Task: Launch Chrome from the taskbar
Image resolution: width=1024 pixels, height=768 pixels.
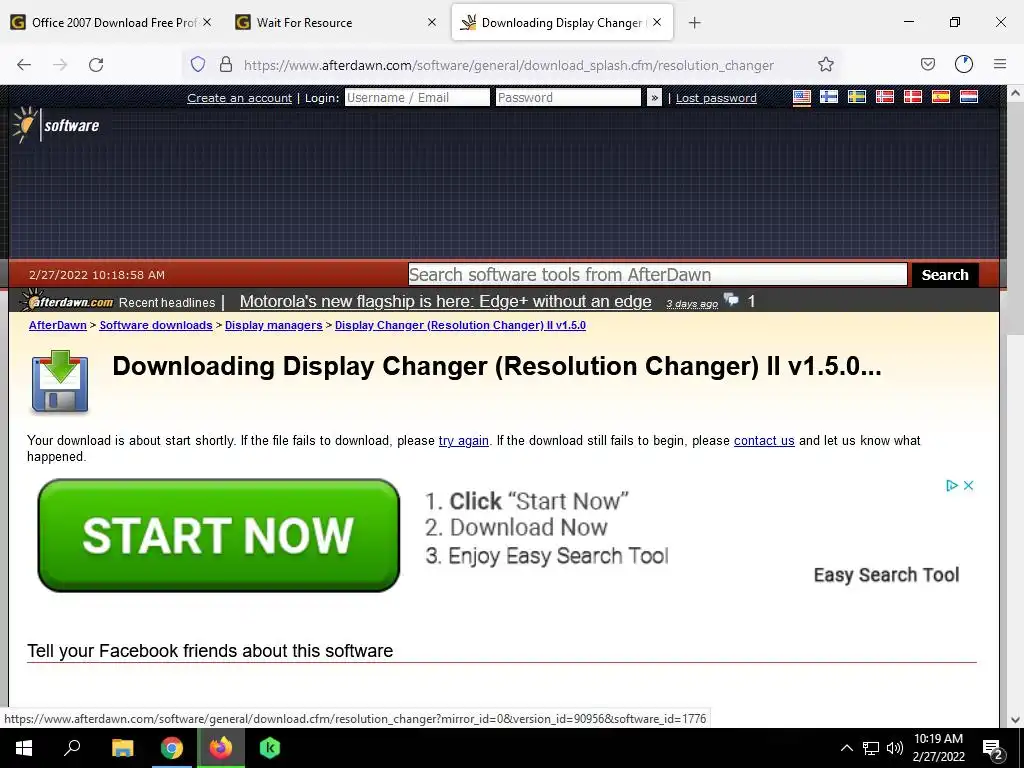Action: (x=172, y=748)
